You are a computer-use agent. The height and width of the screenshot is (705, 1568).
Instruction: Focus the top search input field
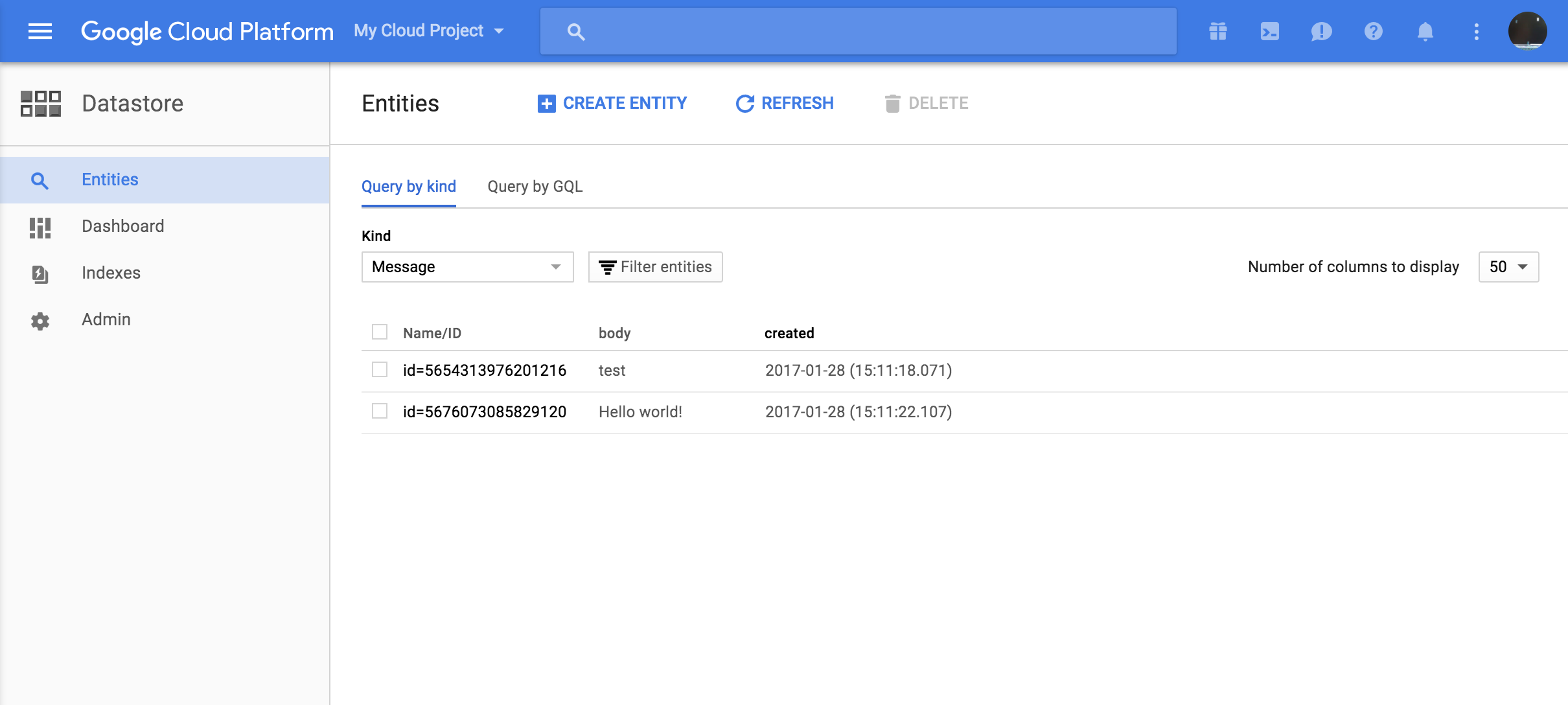pos(858,31)
